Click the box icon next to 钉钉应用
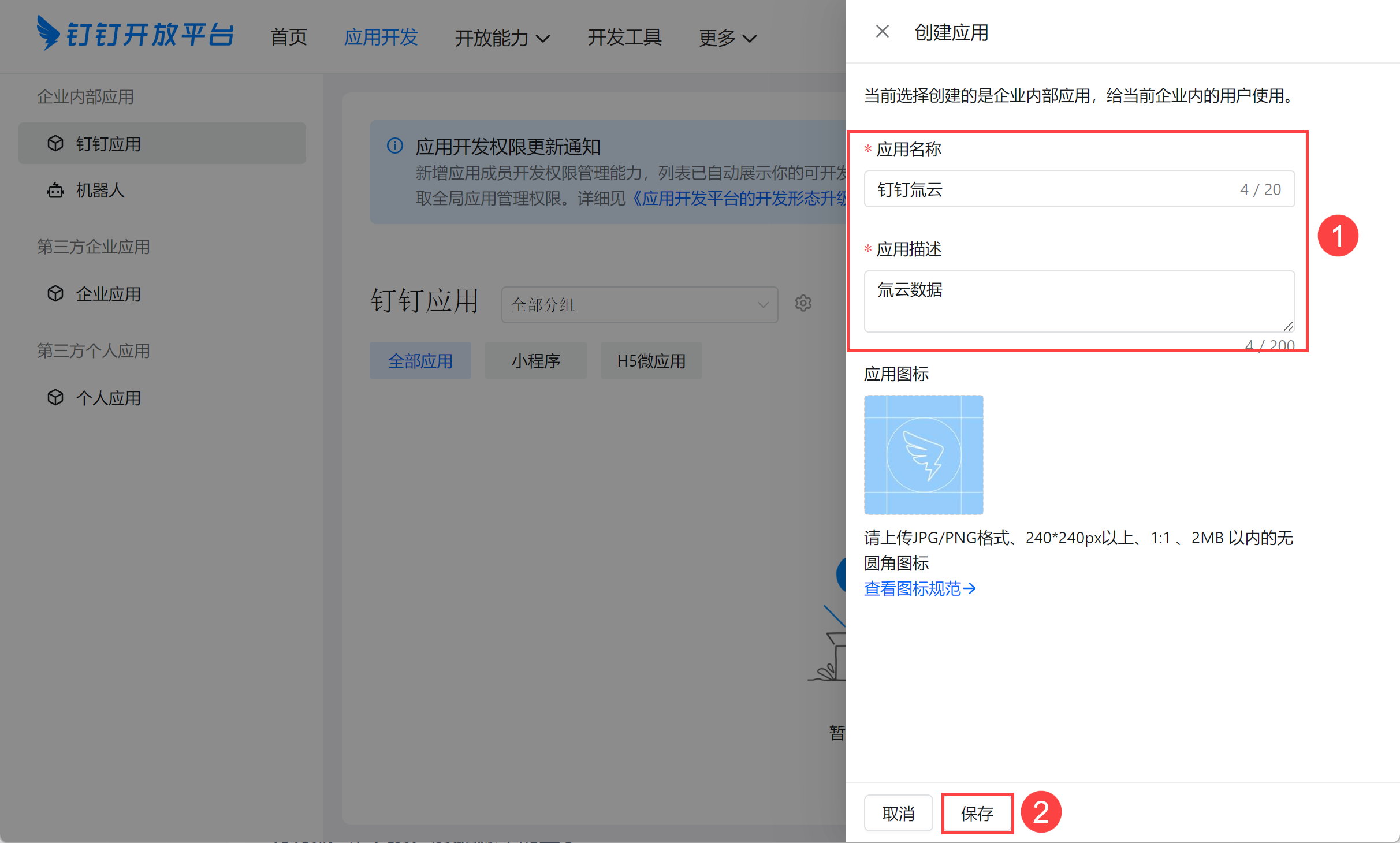 [x=55, y=143]
